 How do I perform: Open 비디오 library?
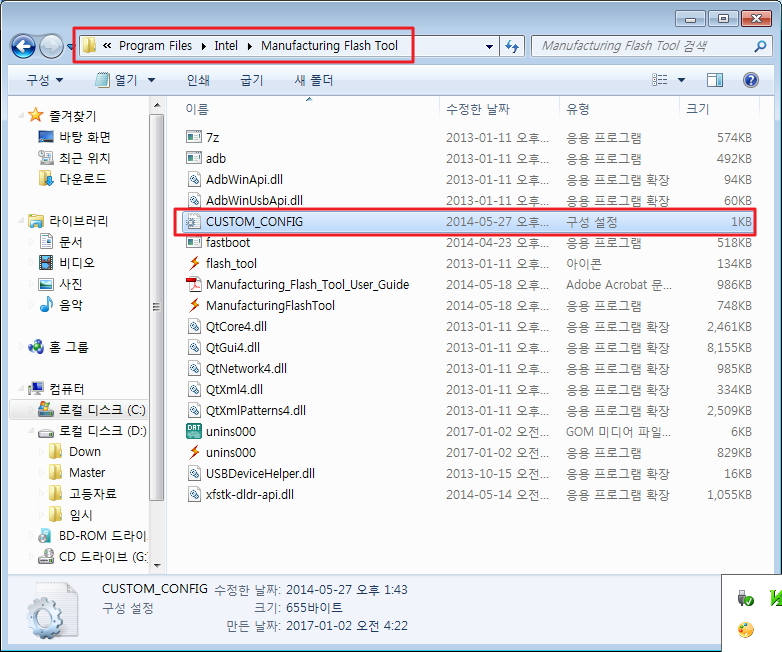pos(77,262)
